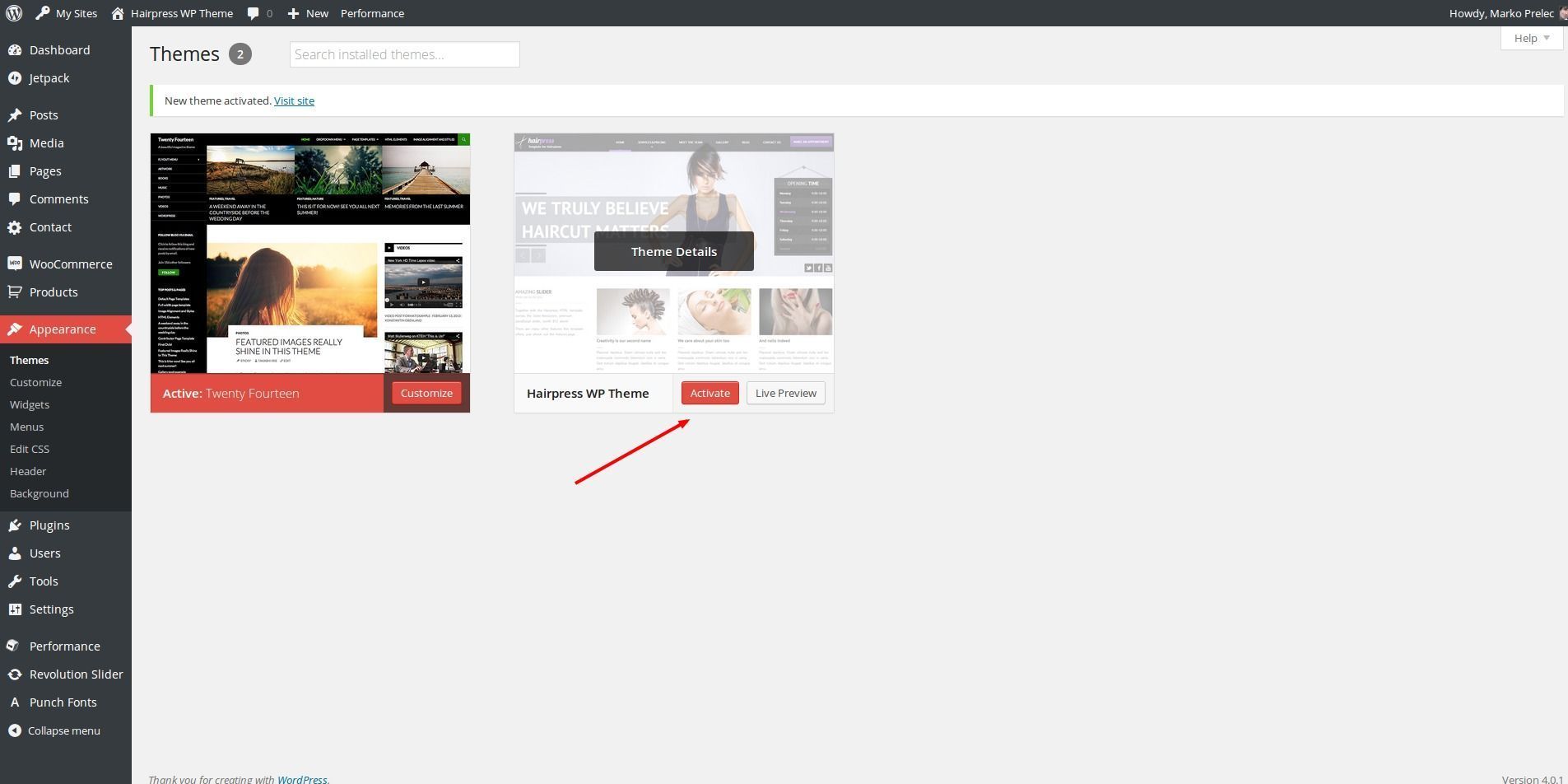The height and width of the screenshot is (784, 1568).
Task: Click the Tools wrench icon
Action: pyautogui.click(x=15, y=581)
